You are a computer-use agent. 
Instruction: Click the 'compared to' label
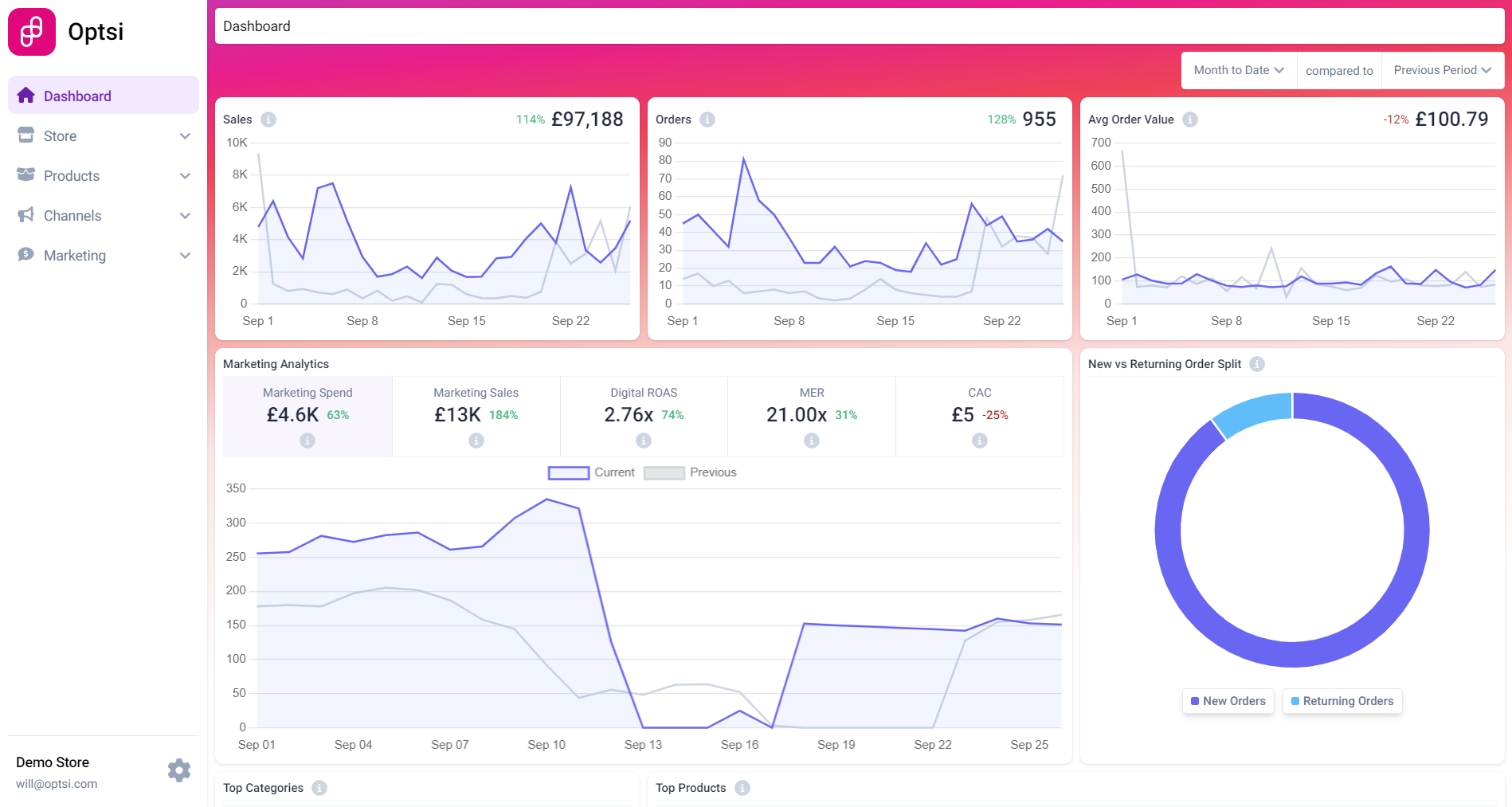(1339, 71)
